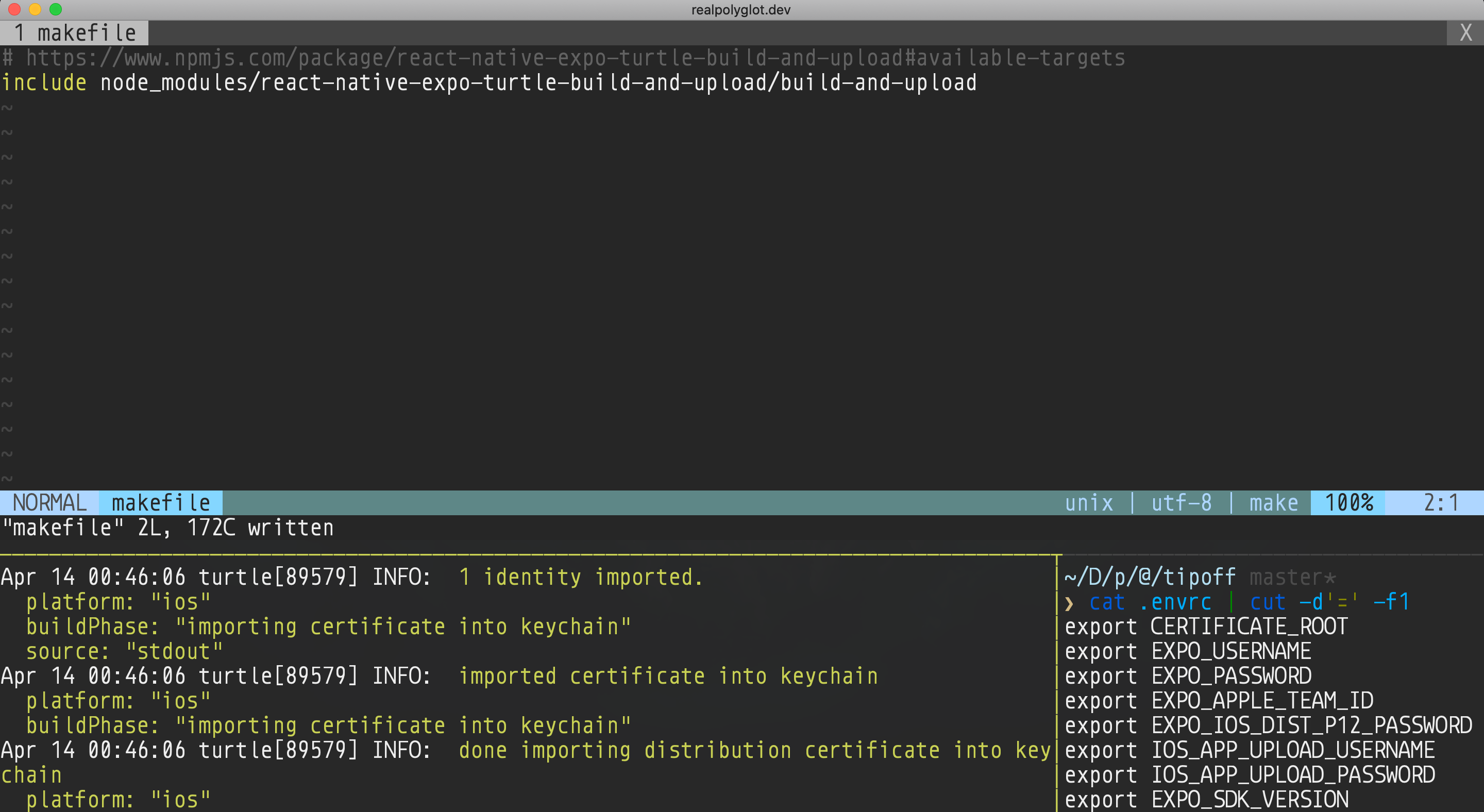This screenshot has width=1484, height=812.
Task: Click the '1 identity imported.' log line
Action: (581, 577)
